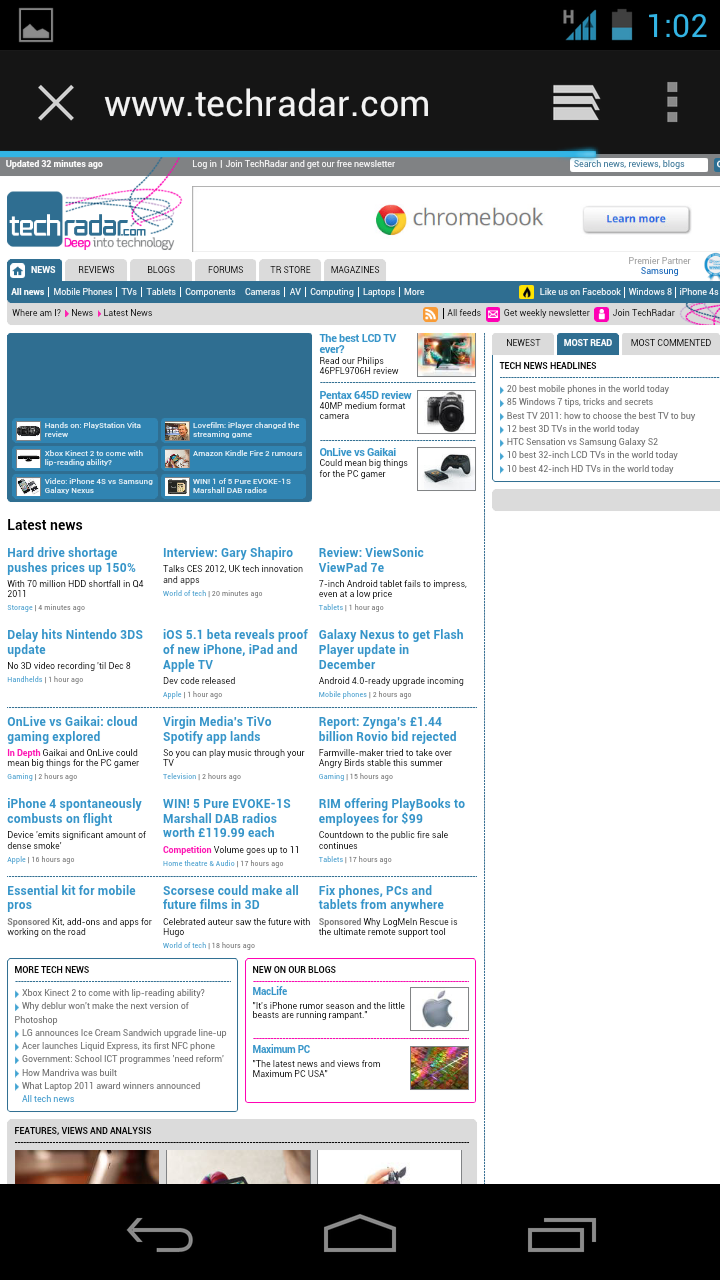Click the Search news, reviews, blogs field
The height and width of the screenshot is (1280, 720).
click(639, 164)
